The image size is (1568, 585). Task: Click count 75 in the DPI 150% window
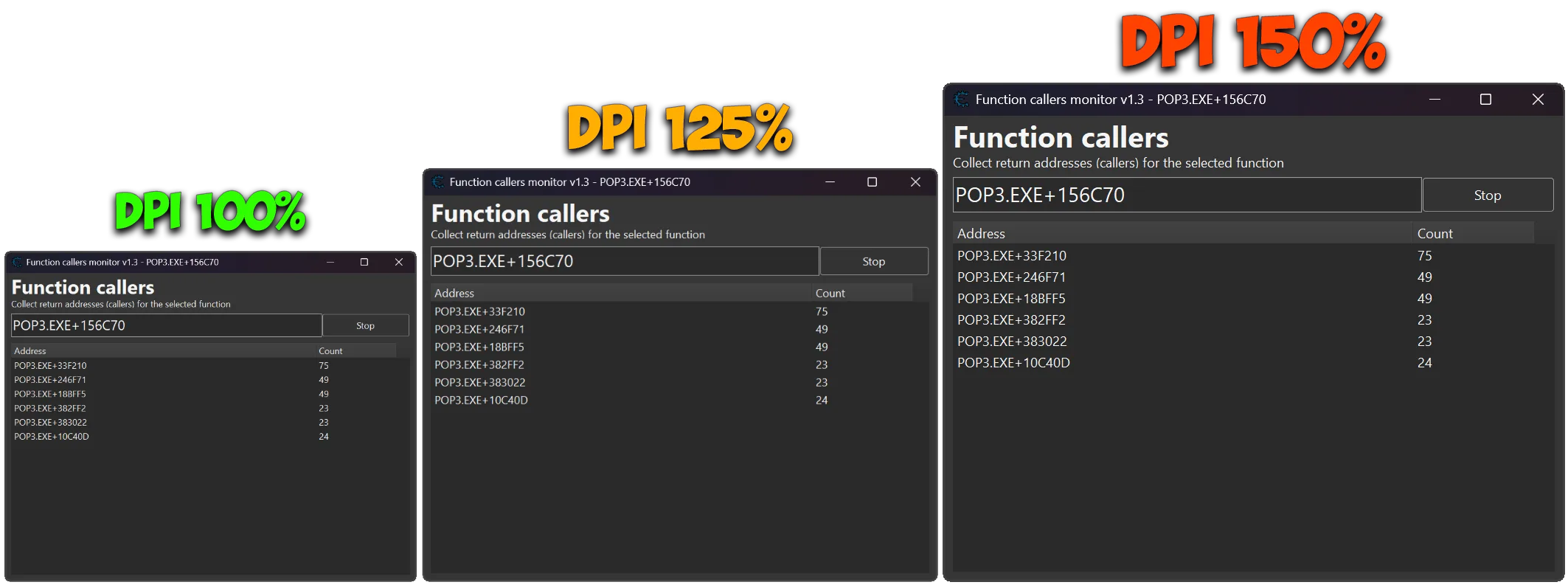(1425, 255)
